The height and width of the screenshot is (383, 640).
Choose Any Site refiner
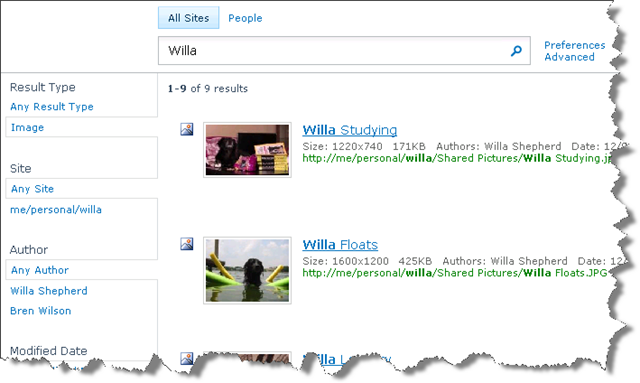coord(32,189)
